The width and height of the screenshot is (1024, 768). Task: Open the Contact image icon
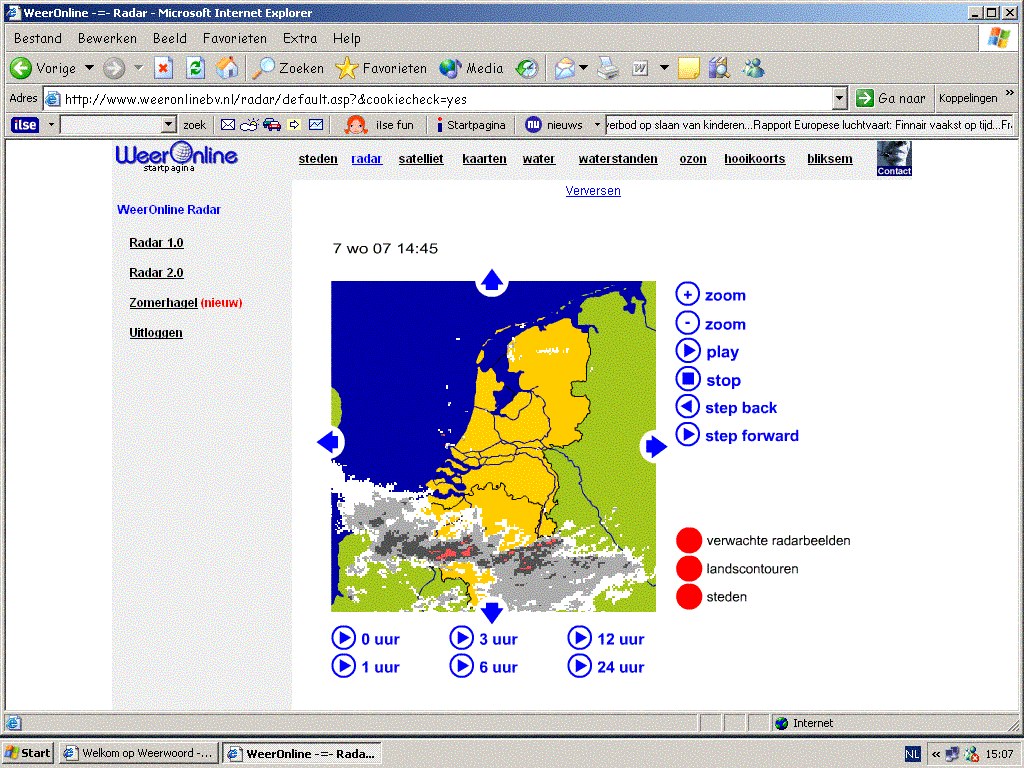893,159
